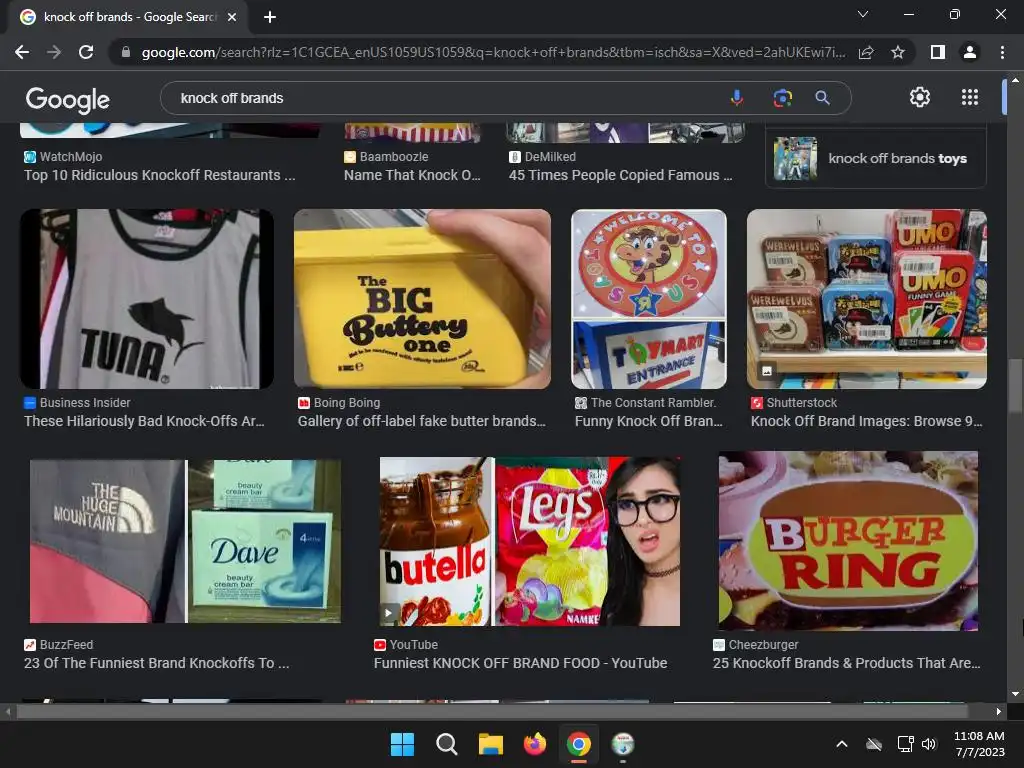Open the volume control speaker icon

click(x=929, y=744)
